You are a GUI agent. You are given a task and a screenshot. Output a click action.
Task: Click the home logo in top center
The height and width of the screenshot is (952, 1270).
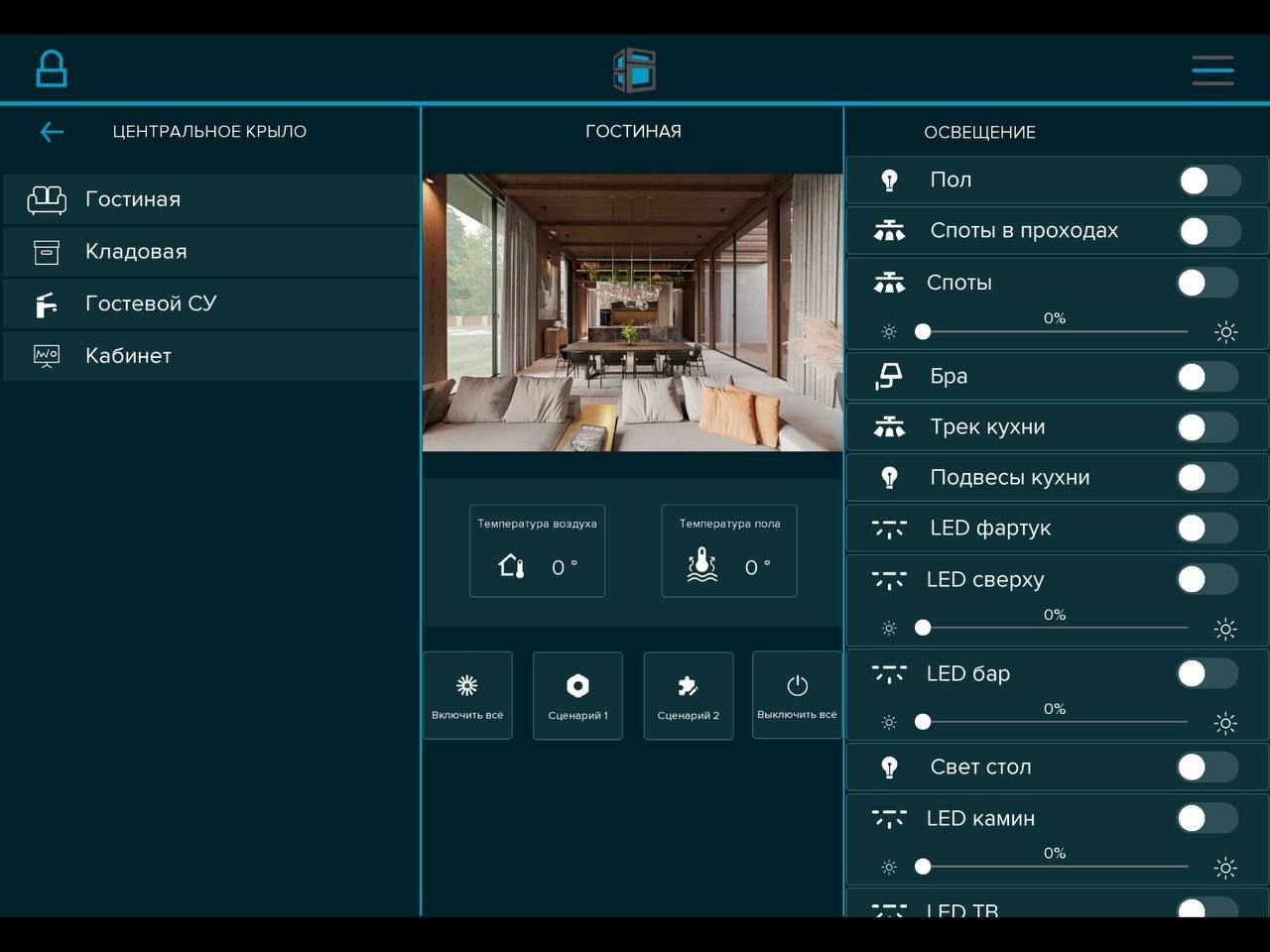coord(634,70)
